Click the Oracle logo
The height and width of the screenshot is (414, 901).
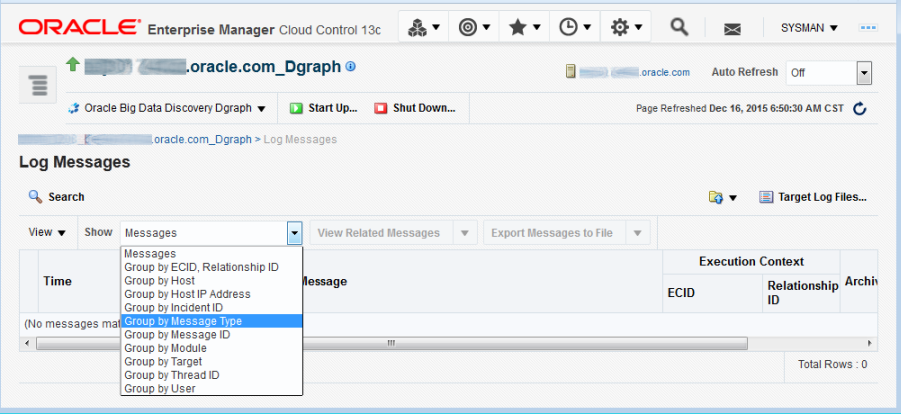click(x=79, y=27)
